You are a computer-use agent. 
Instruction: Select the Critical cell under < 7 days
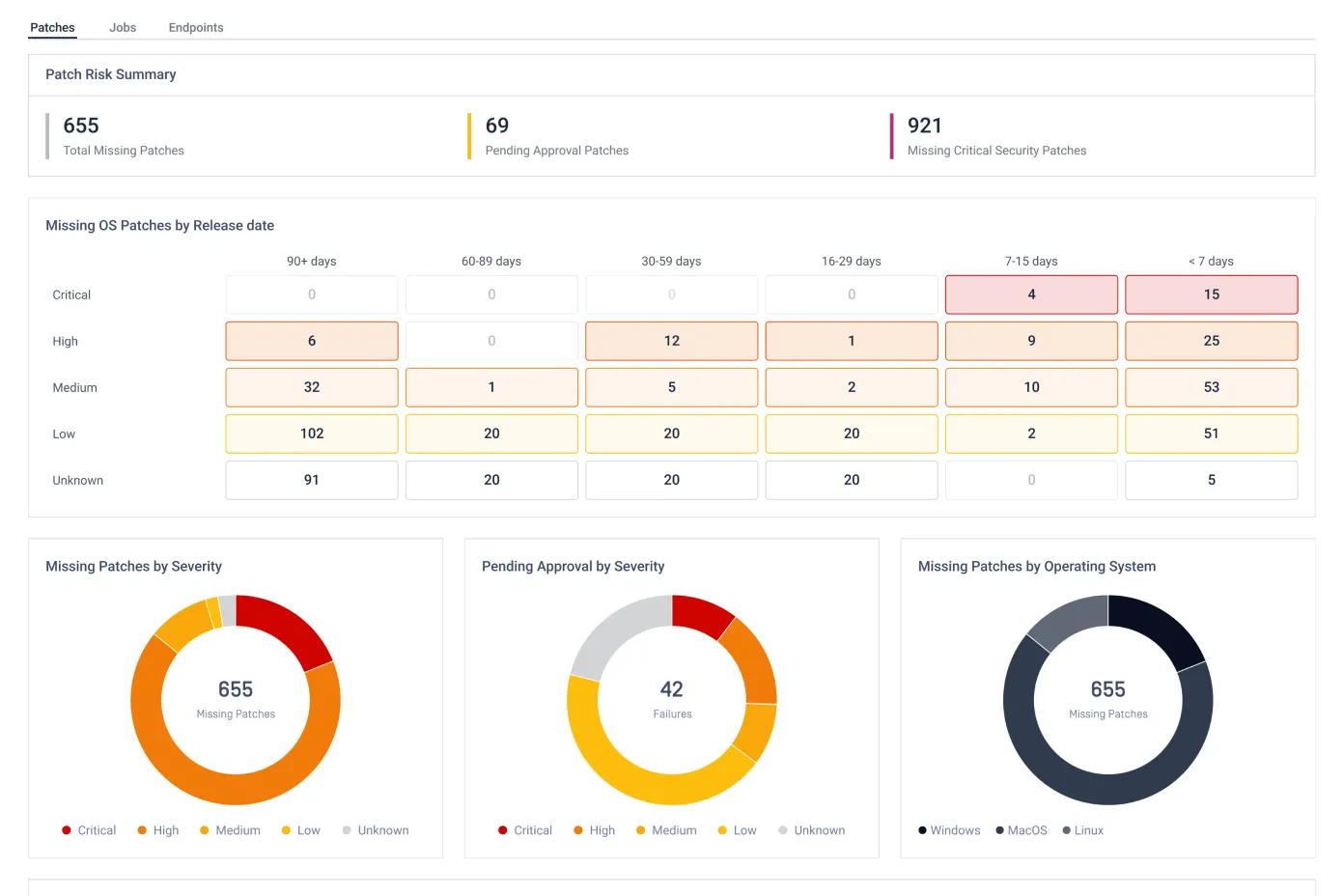1211,294
